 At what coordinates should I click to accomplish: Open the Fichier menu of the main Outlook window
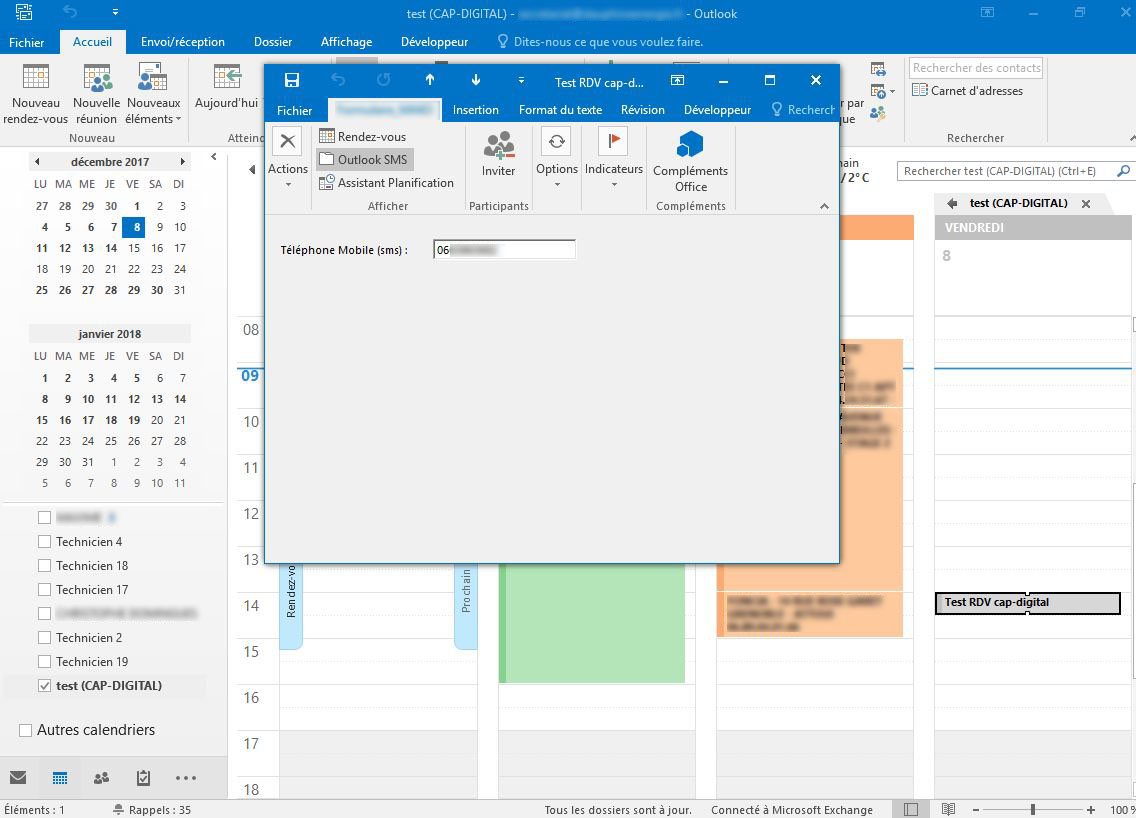pyautogui.click(x=26, y=42)
